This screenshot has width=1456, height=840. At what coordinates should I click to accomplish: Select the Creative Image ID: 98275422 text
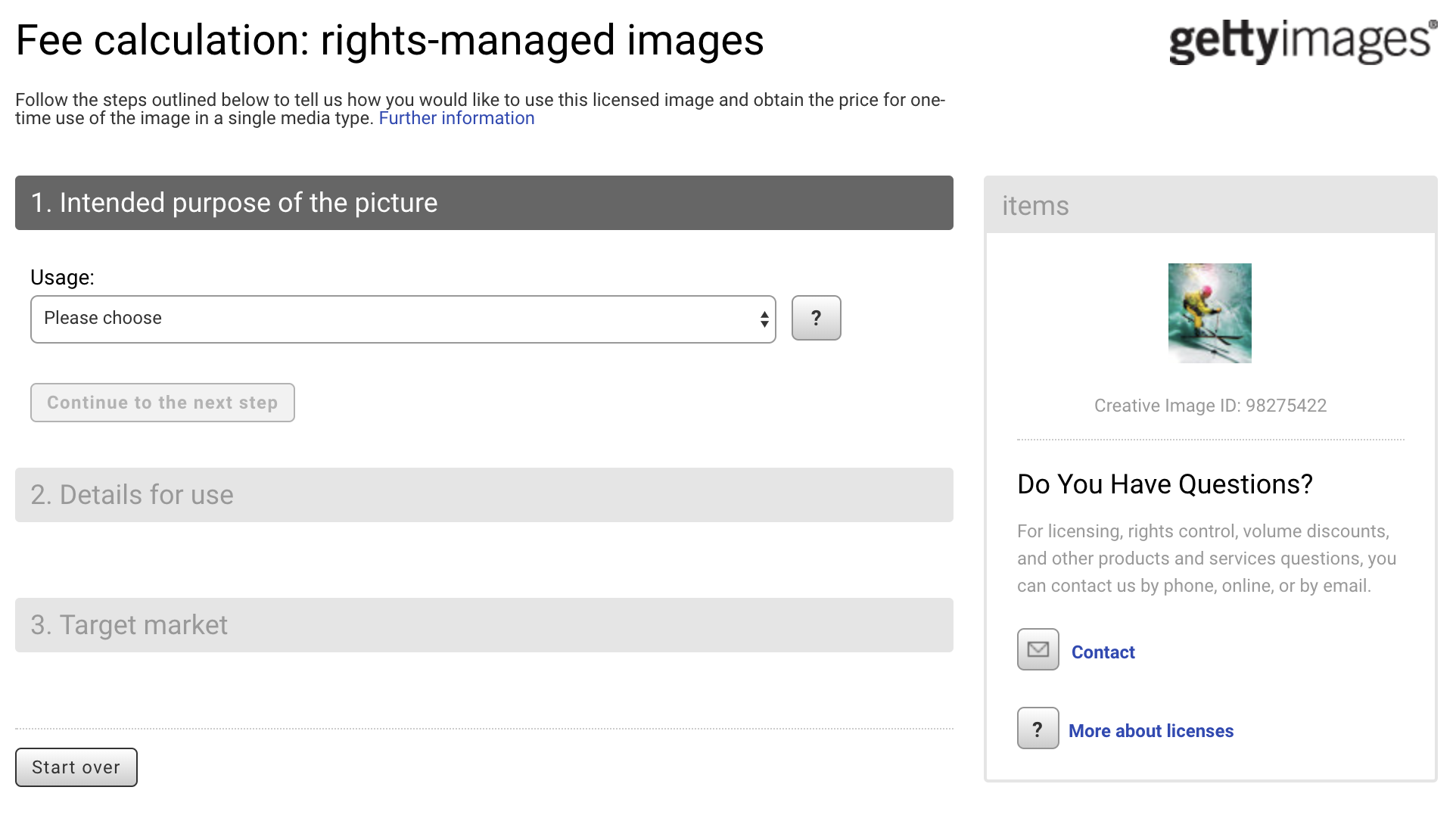pos(1210,406)
